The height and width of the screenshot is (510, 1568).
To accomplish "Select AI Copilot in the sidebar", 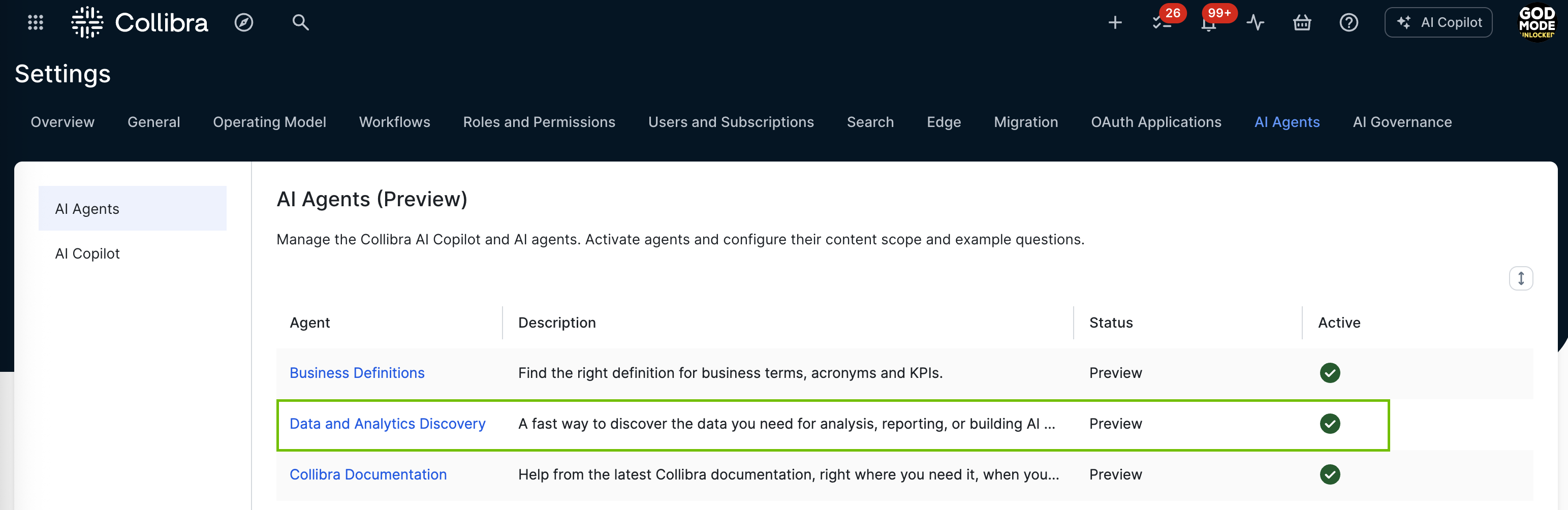I will [x=87, y=253].
